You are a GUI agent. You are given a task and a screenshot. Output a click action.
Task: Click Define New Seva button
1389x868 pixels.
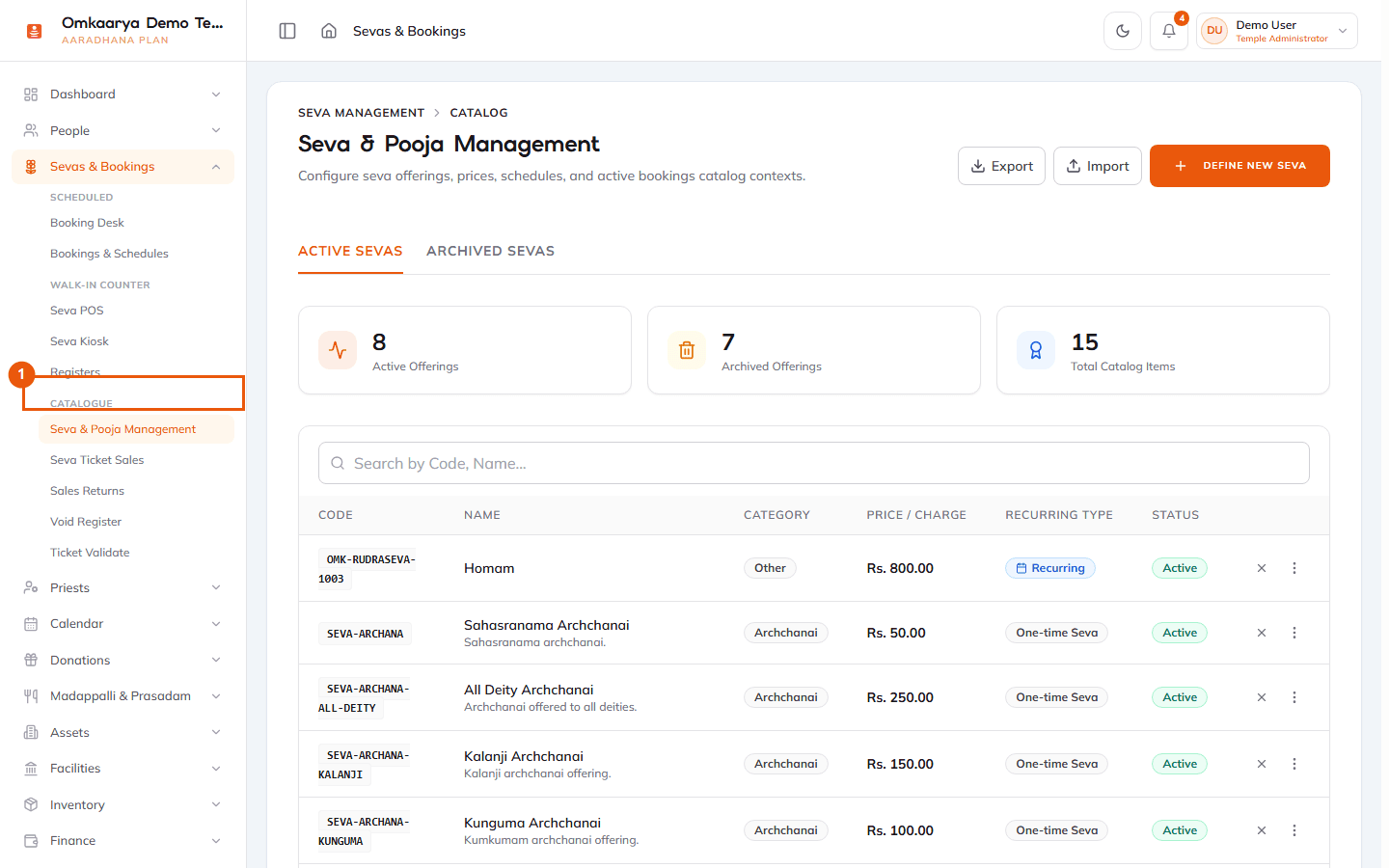click(1239, 166)
